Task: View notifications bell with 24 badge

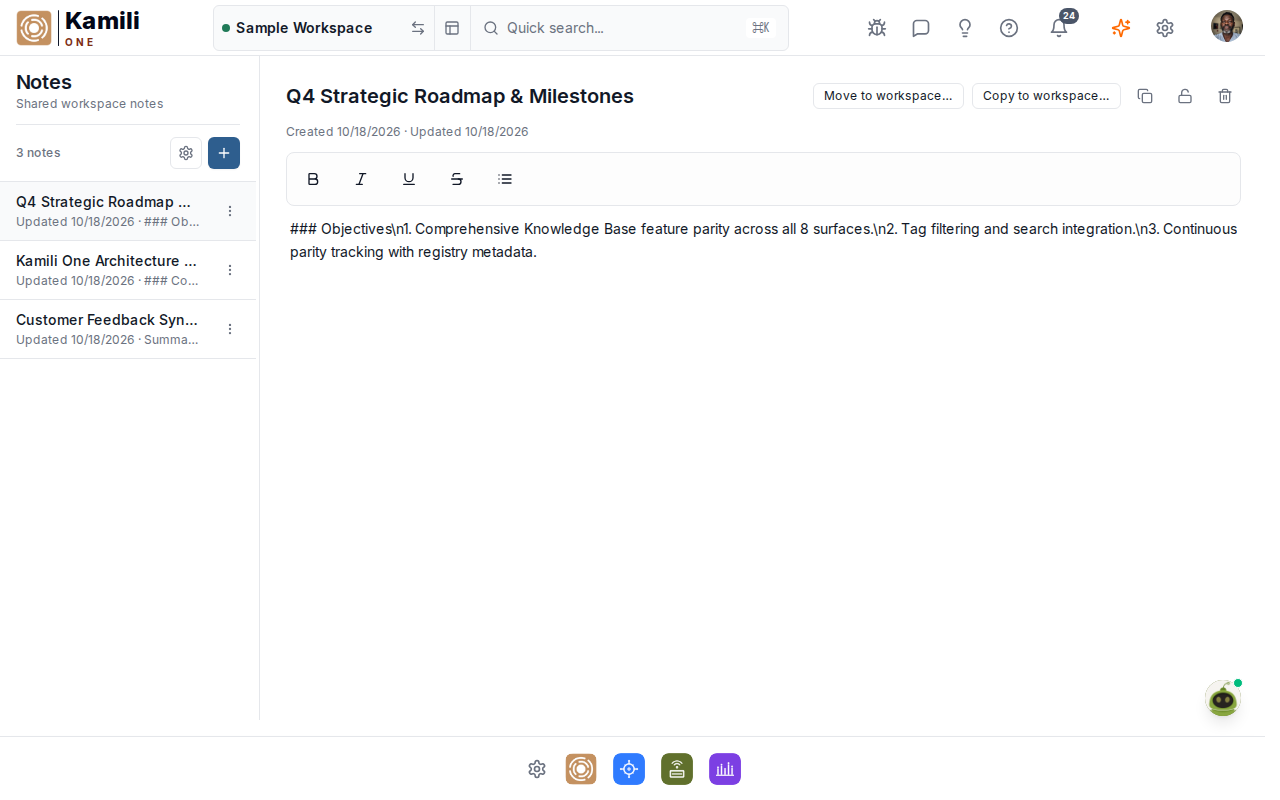Action: [1059, 27]
